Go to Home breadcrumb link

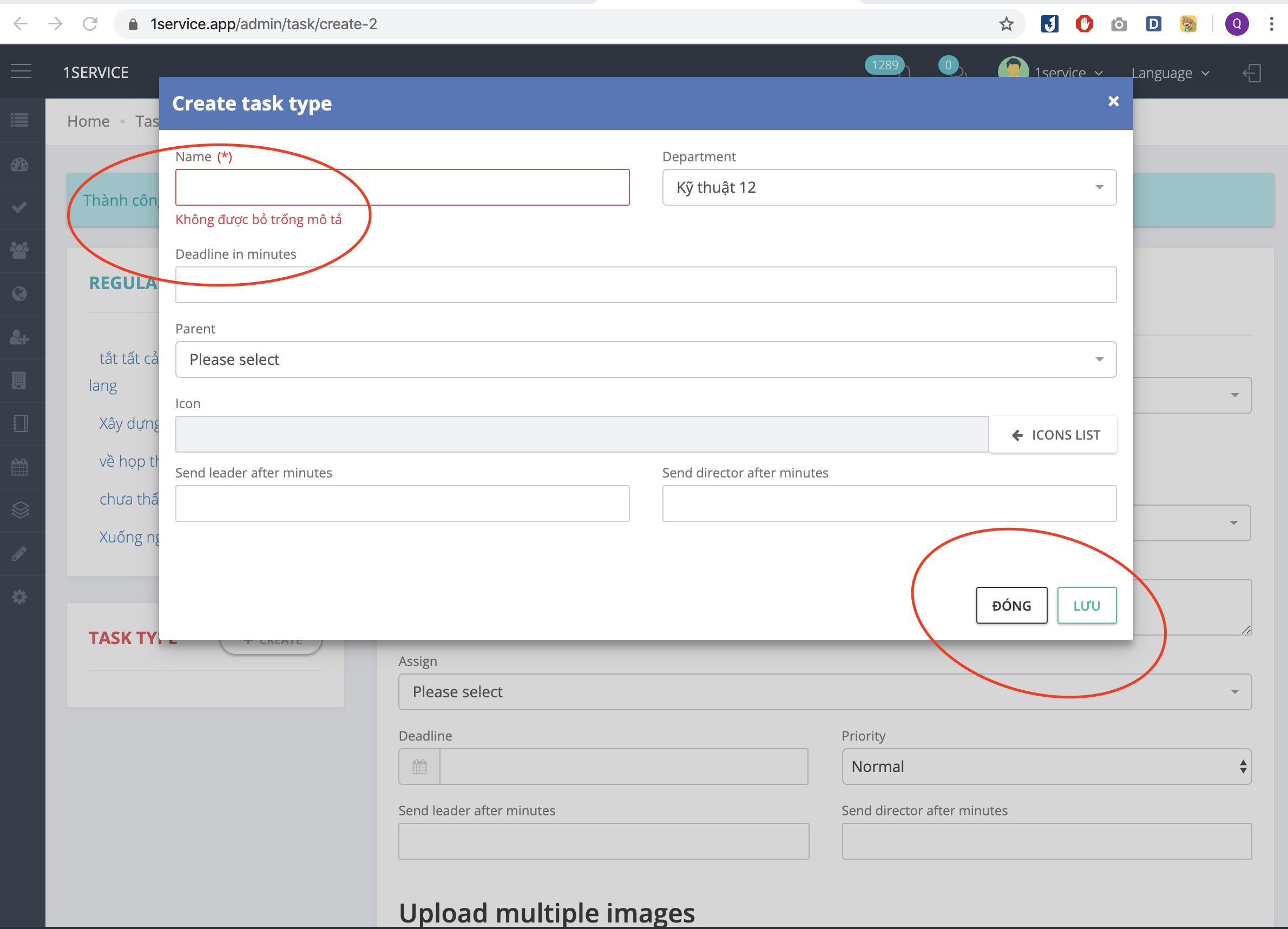(x=88, y=121)
